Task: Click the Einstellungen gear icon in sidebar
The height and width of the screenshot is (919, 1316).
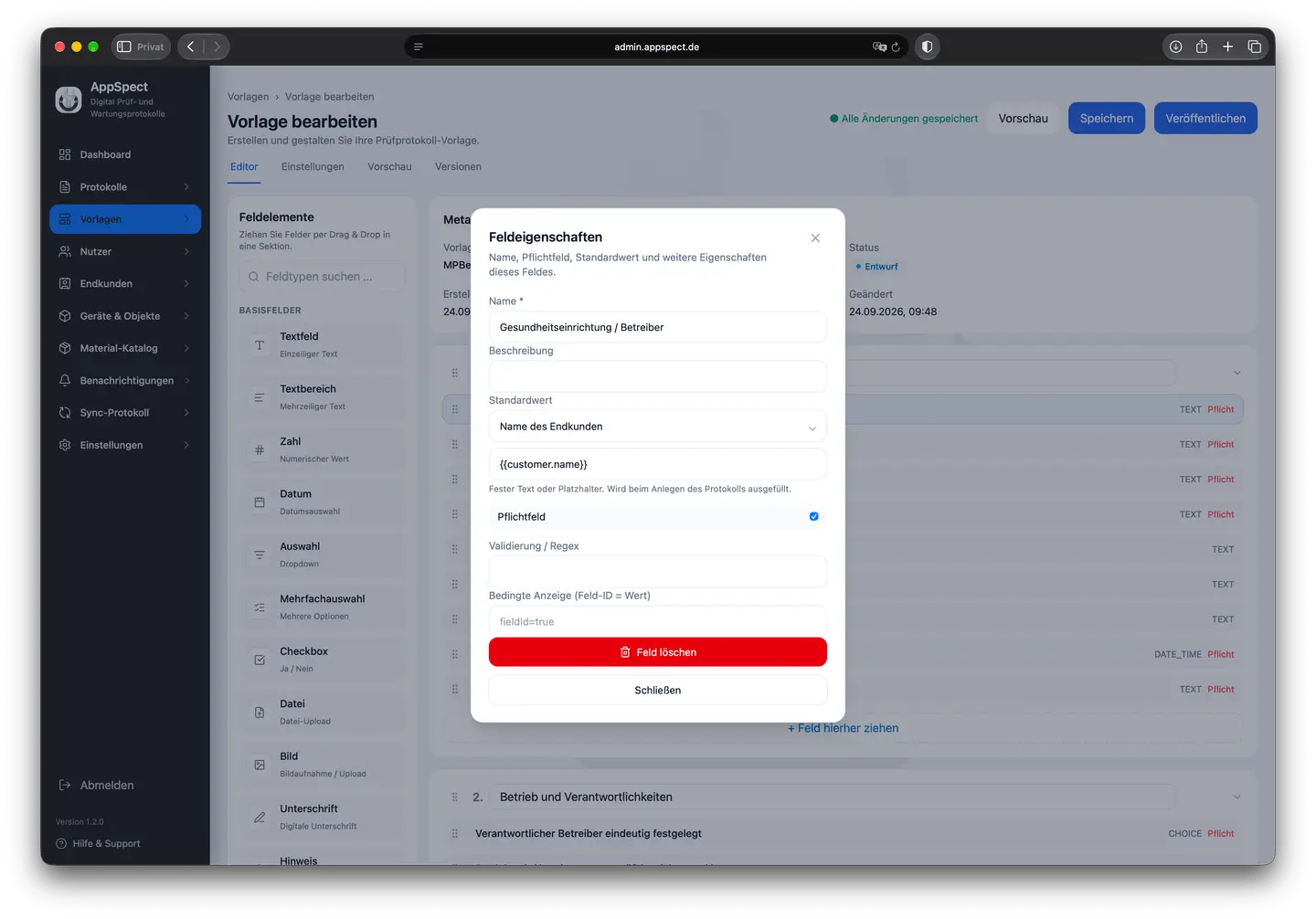Action: (65, 445)
